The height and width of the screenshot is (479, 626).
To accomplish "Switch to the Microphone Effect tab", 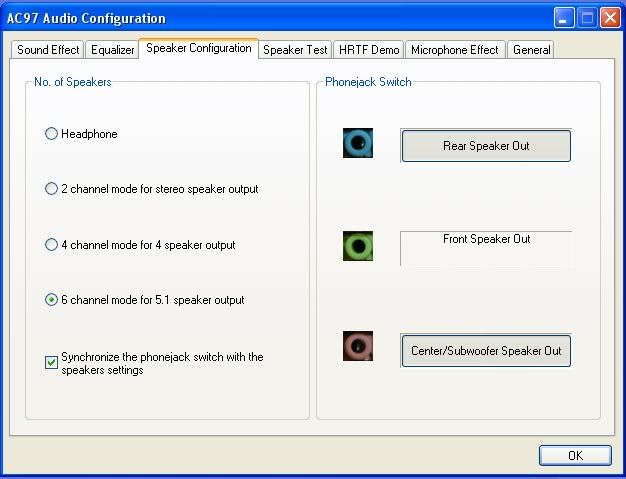I will (455, 50).
